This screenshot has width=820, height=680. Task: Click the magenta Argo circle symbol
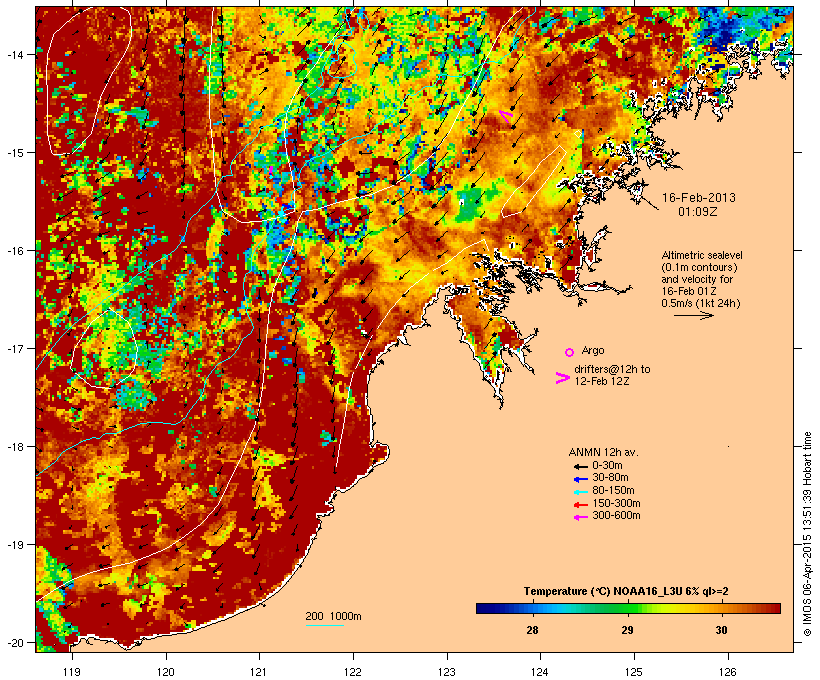pyautogui.click(x=569, y=352)
